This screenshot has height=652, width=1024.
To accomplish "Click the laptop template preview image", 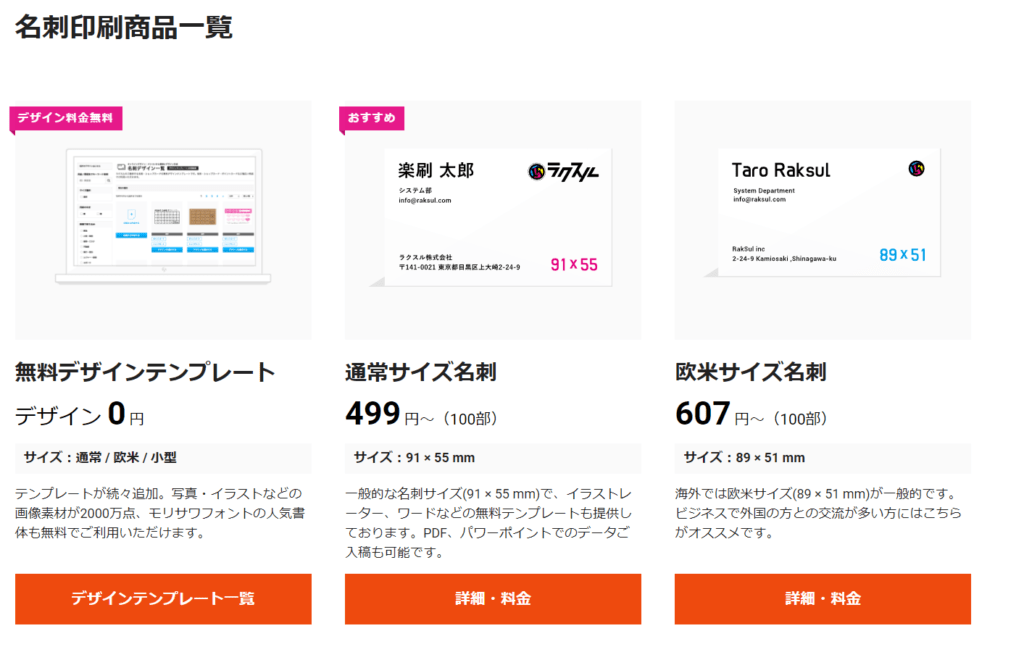I will 163,216.
